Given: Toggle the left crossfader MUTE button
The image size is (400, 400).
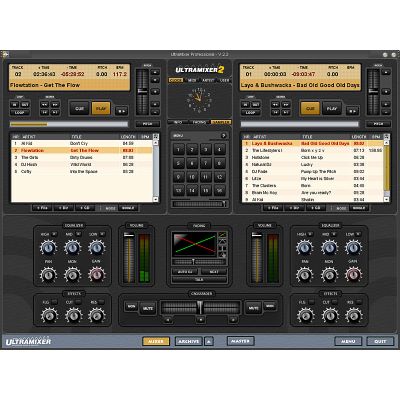Looking at the screenshot, I should tap(148, 308).
